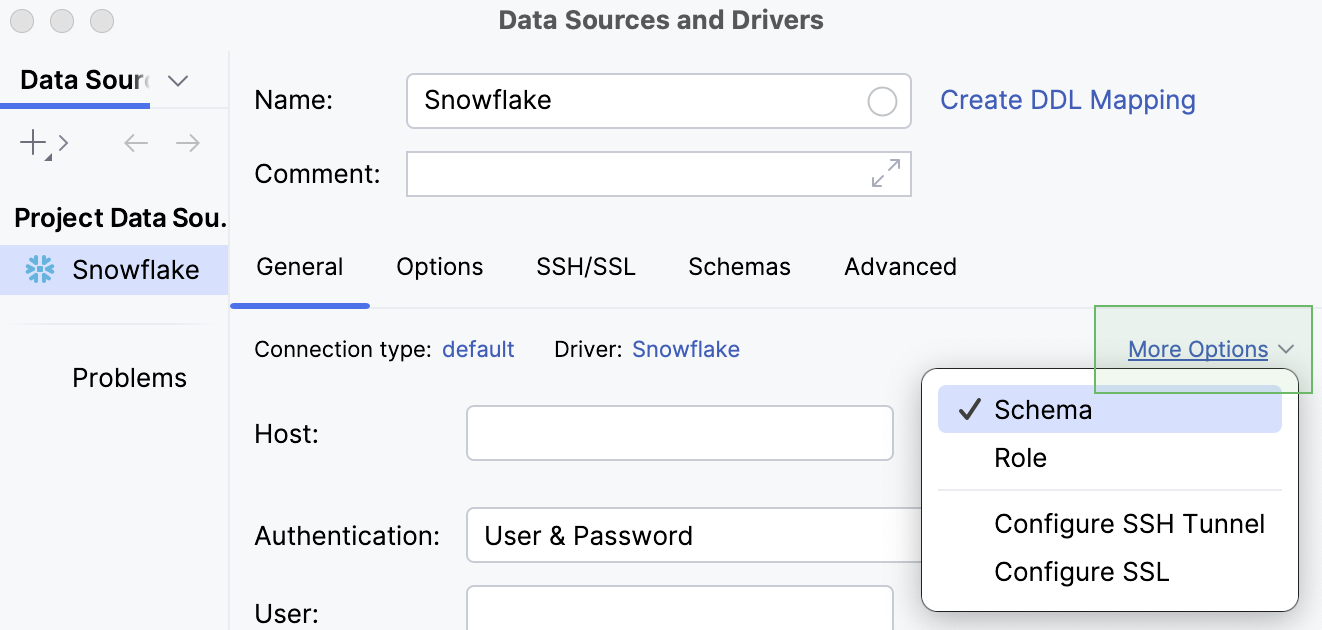Click the Create DDL Mapping link
Screen dimensions: 1322x630
pyautogui.click(x=1067, y=100)
